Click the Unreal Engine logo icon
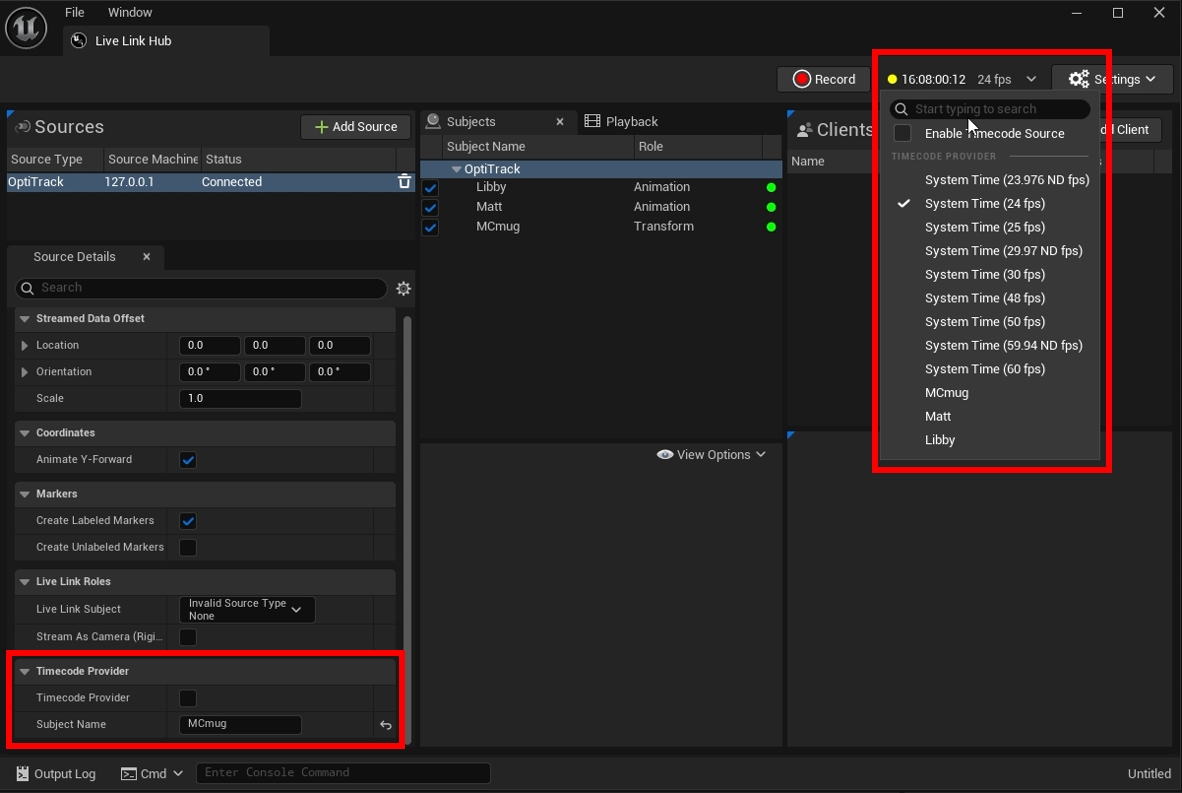Image resolution: width=1182 pixels, height=793 pixels. (26, 28)
